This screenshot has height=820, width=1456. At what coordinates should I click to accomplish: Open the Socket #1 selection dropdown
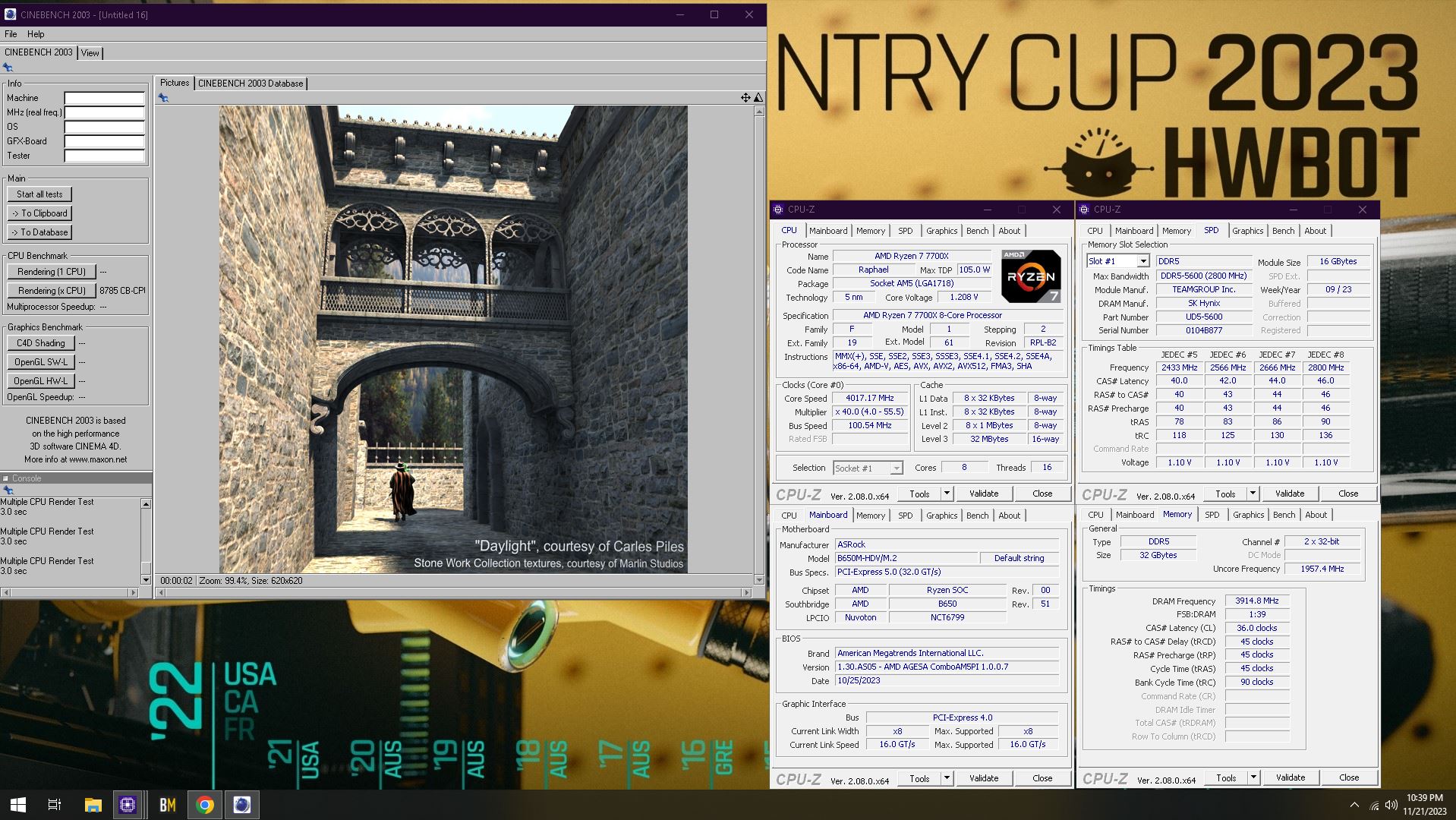click(x=897, y=468)
